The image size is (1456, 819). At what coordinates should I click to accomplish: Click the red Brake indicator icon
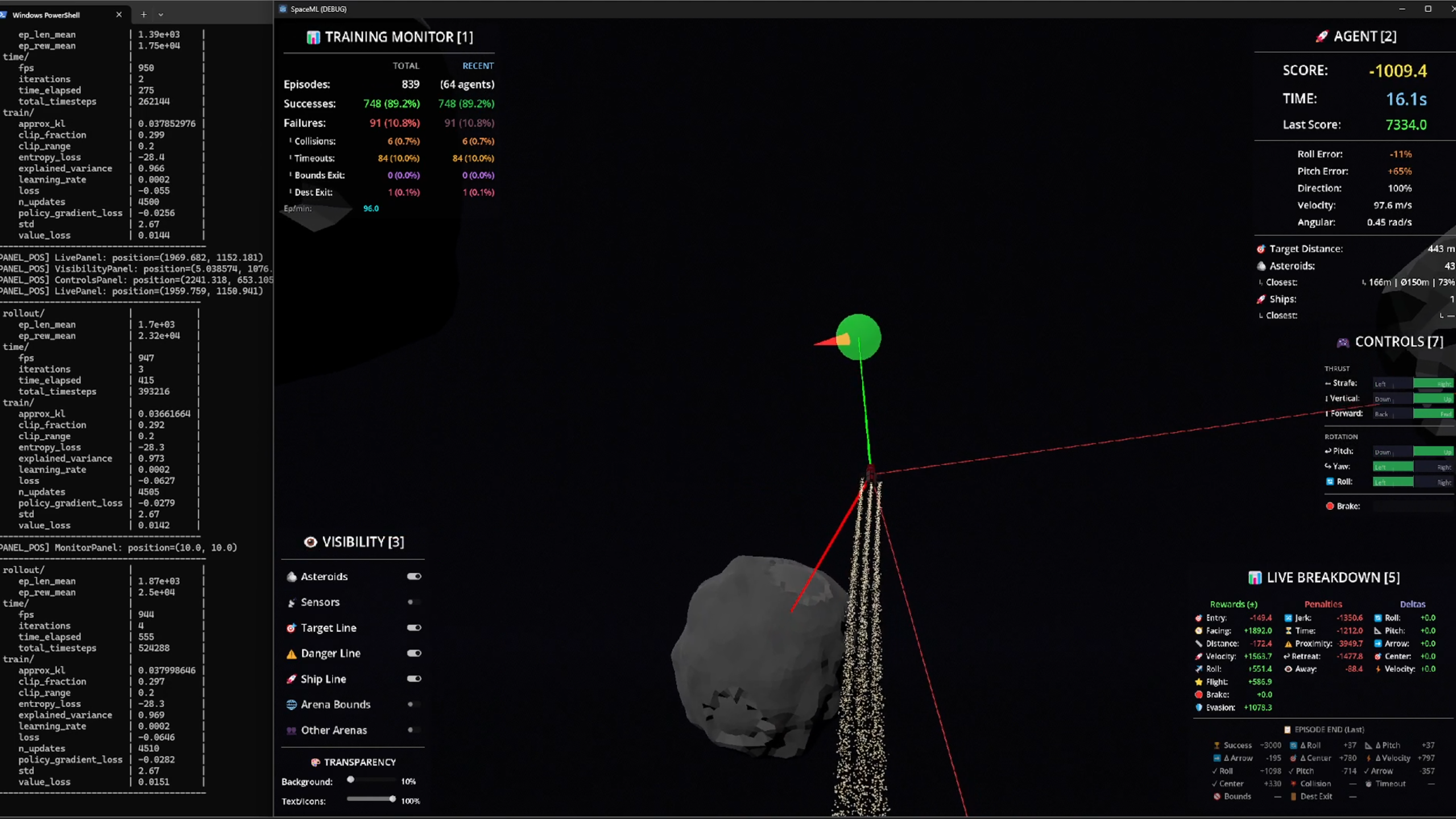[1330, 506]
